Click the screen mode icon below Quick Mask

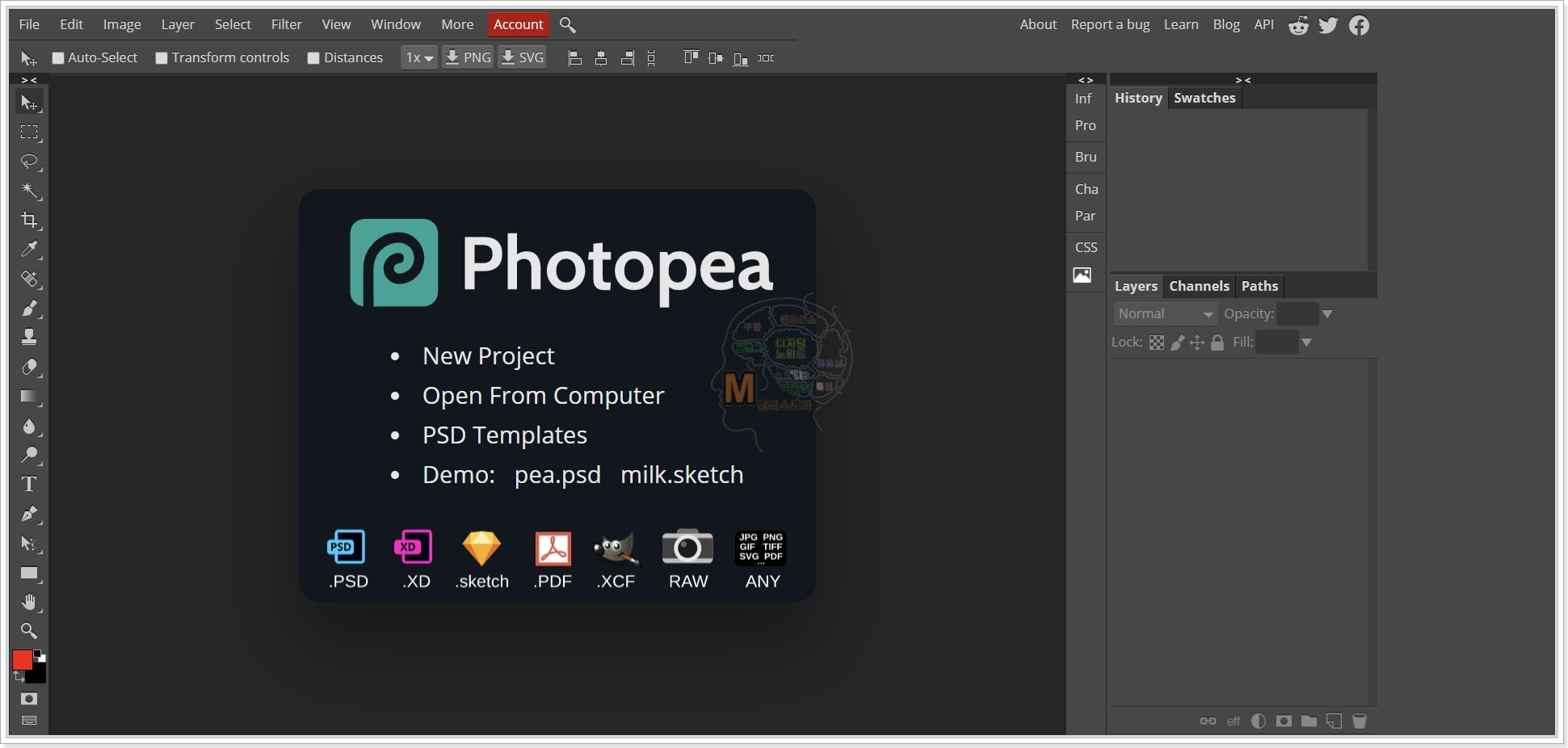click(x=29, y=721)
